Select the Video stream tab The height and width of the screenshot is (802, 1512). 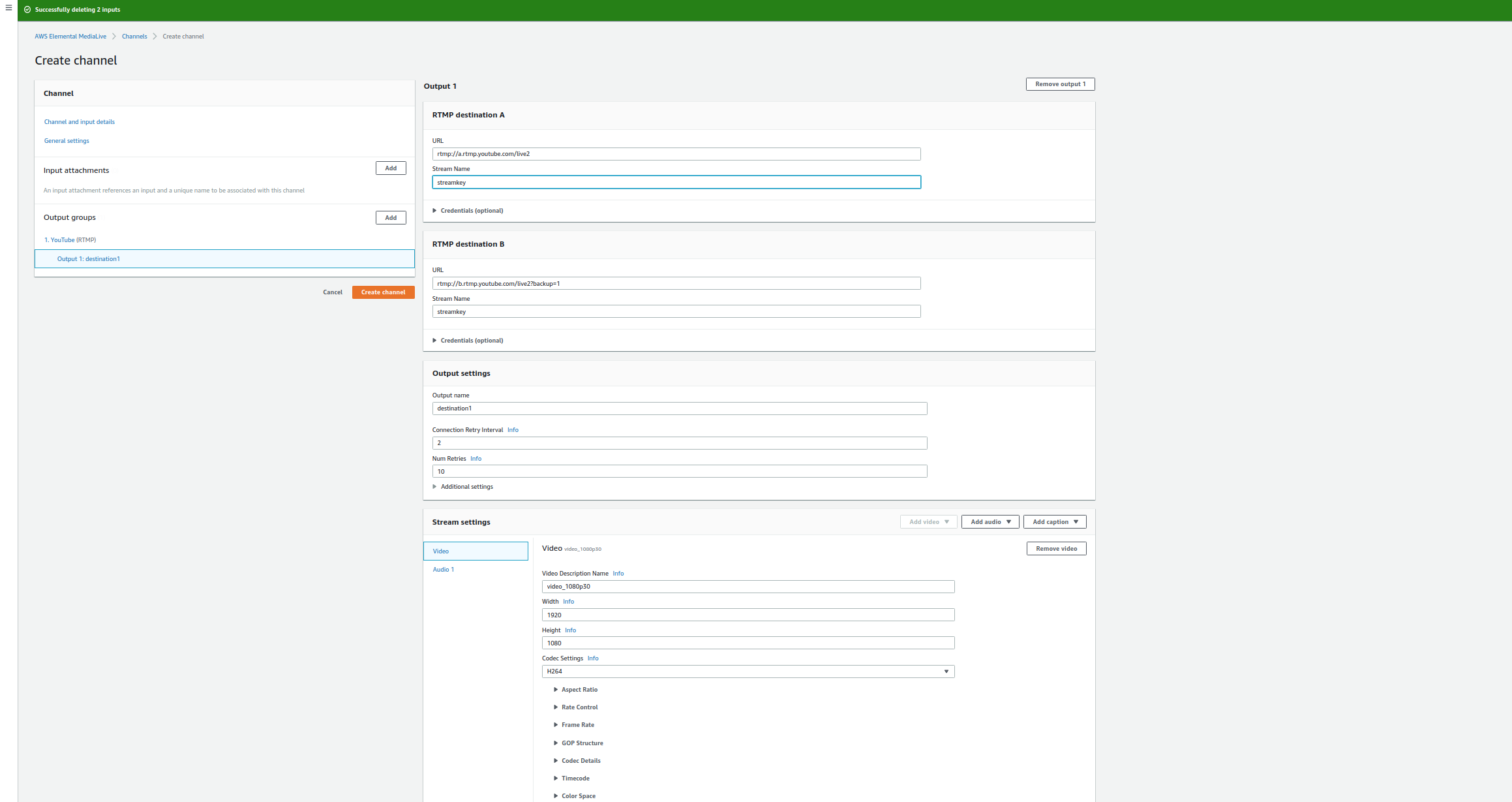[476, 551]
